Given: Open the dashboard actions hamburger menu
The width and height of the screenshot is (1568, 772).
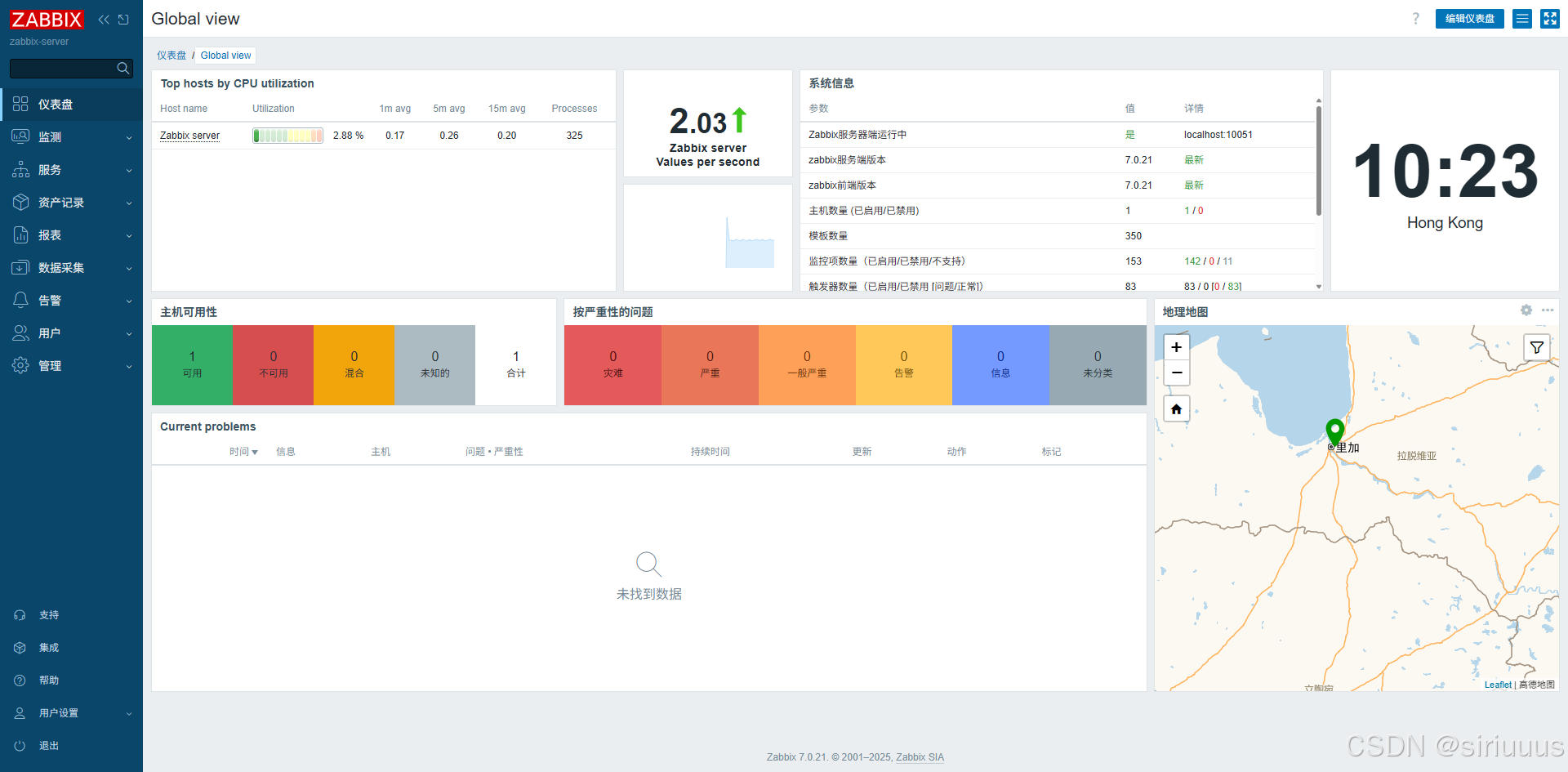Looking at the screenshot, I should pos(1522,19).
